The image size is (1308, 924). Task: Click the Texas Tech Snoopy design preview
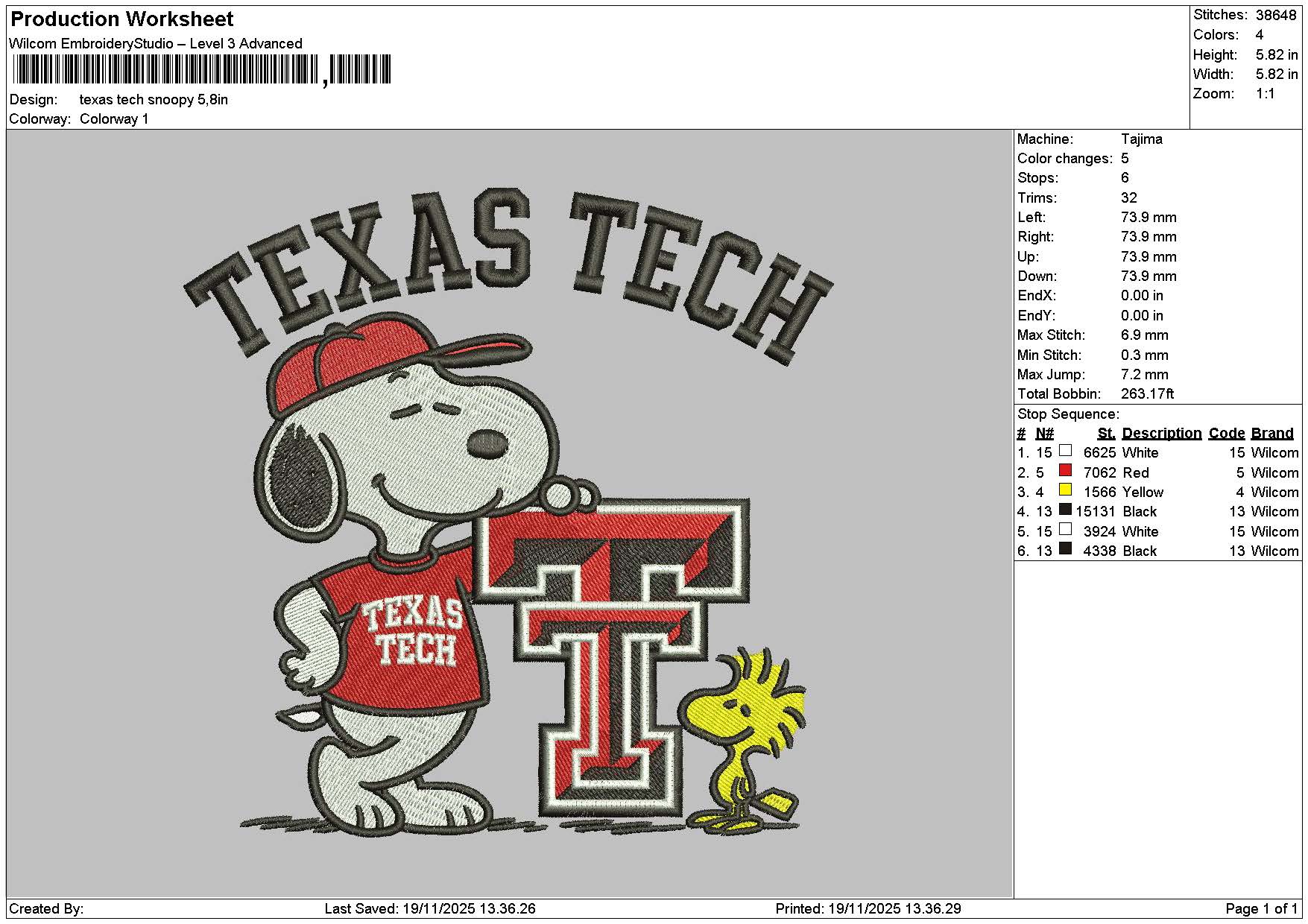point(510,513)
